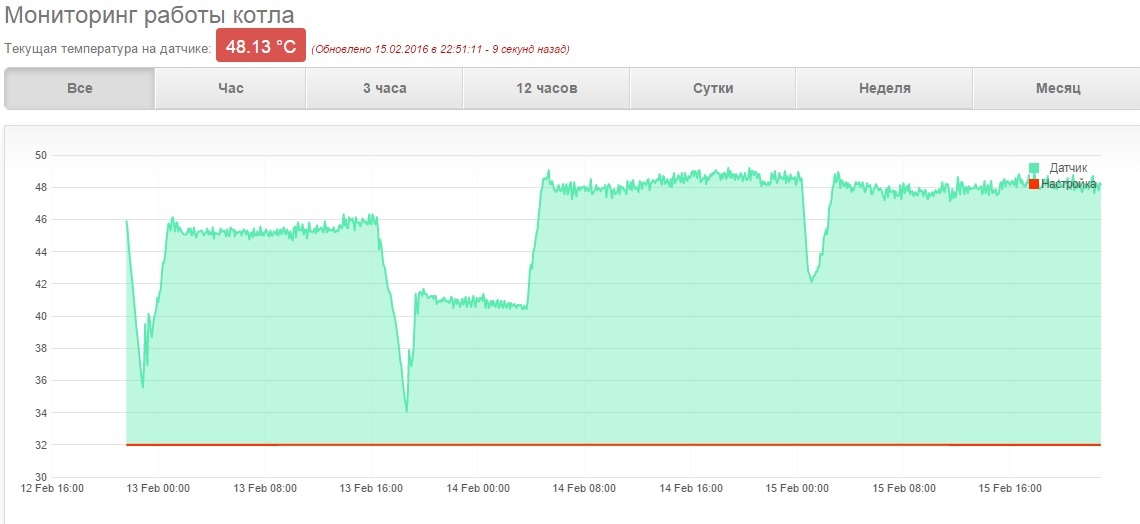This screenshot has height=524, width=1140.
Task: Click the "Мониторинг работы котла" heading
Action: (x=150, y=14)
